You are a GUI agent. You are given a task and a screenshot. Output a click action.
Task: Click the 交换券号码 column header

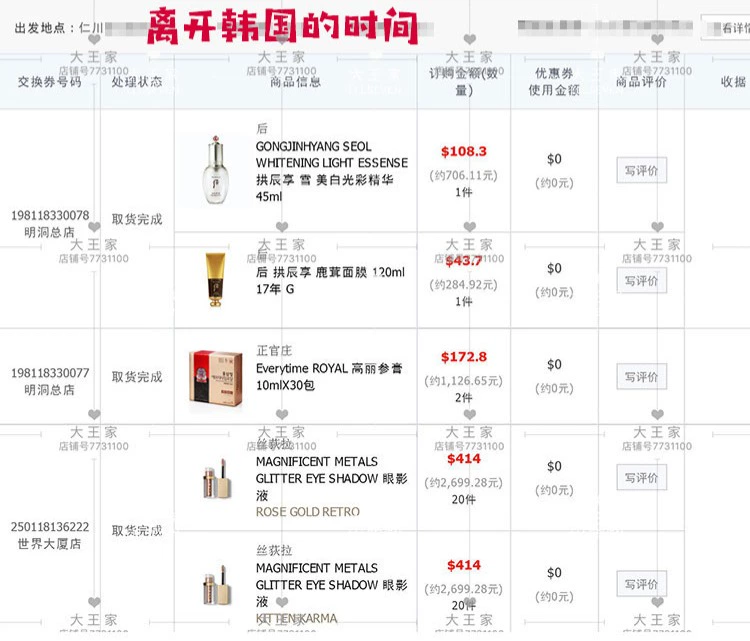point(50,82)
